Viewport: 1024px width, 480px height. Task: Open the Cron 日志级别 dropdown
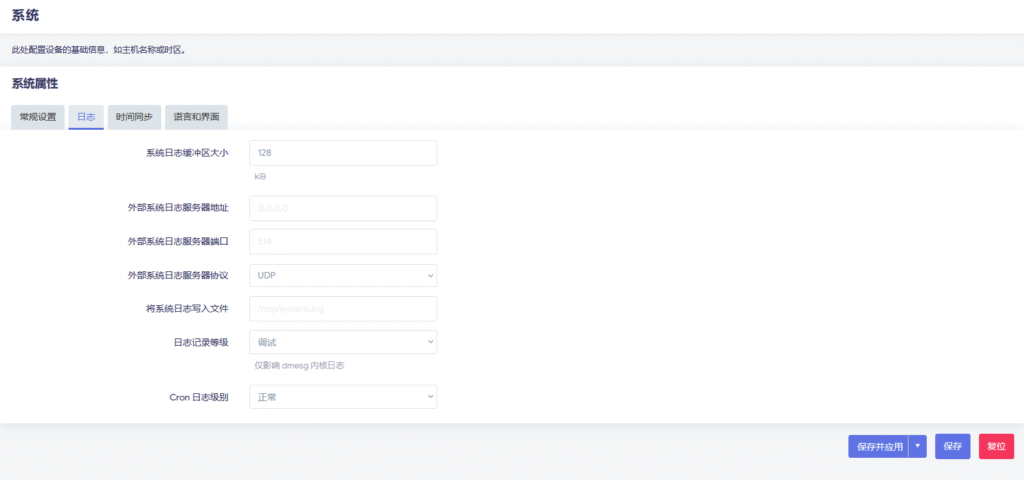(x=343, y=397)
